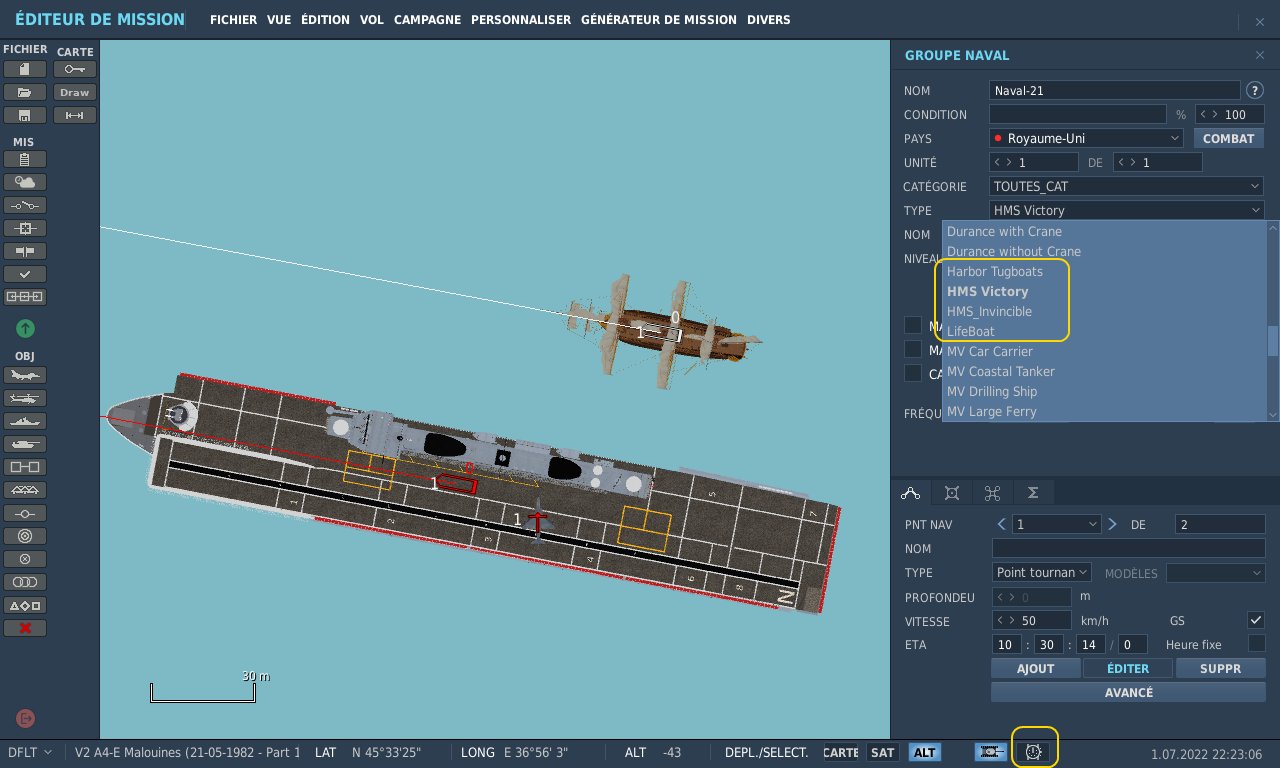Screen dimensions: 1280x768
Task: Open the waypoint type Point tournant dropdown
Action: click(x=1042, y=572)
